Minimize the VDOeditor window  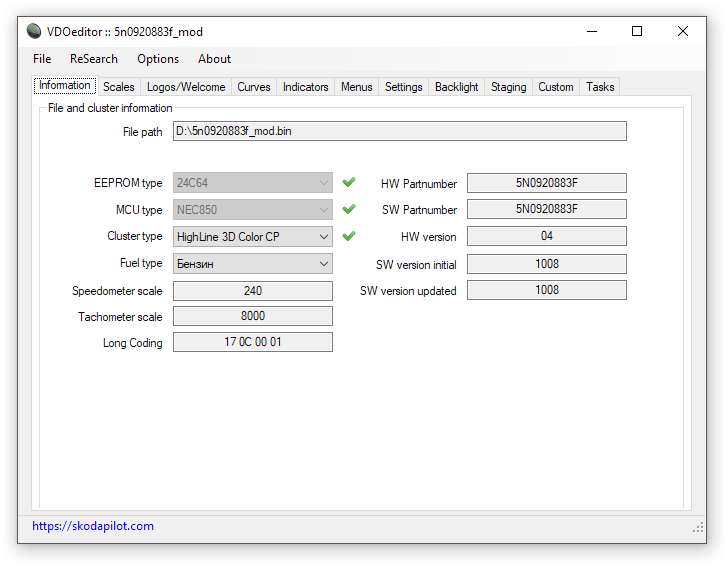(592, 32)
